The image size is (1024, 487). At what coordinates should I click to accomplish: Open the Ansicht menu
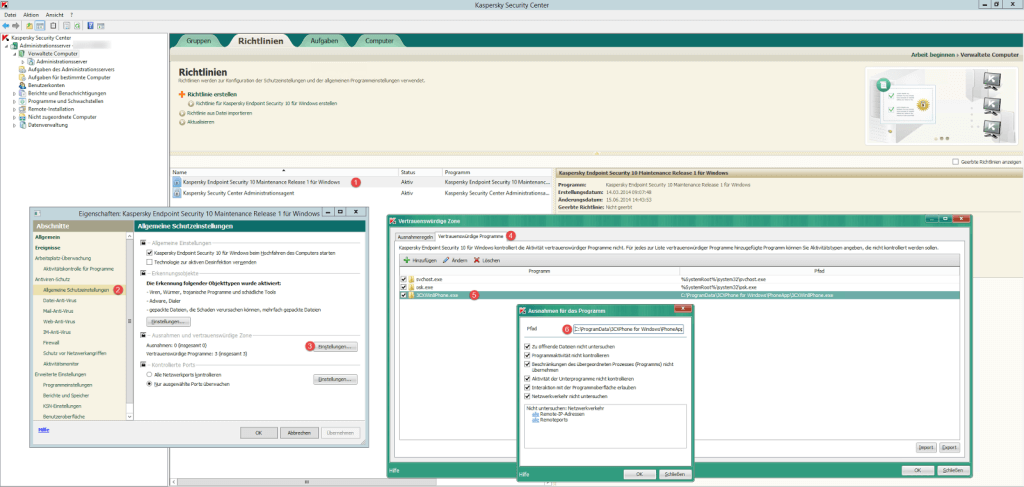[x=54, y=14]
